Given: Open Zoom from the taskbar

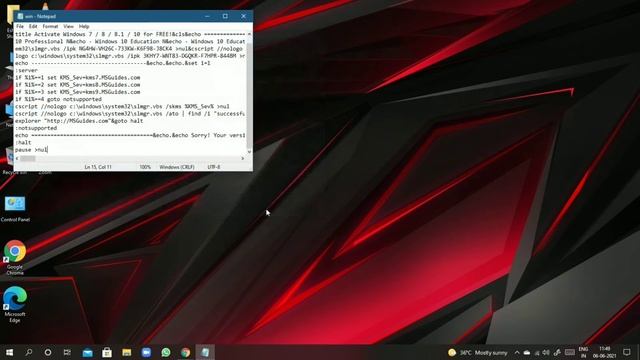Looking at the screenshot, I should tap(146, 352).
